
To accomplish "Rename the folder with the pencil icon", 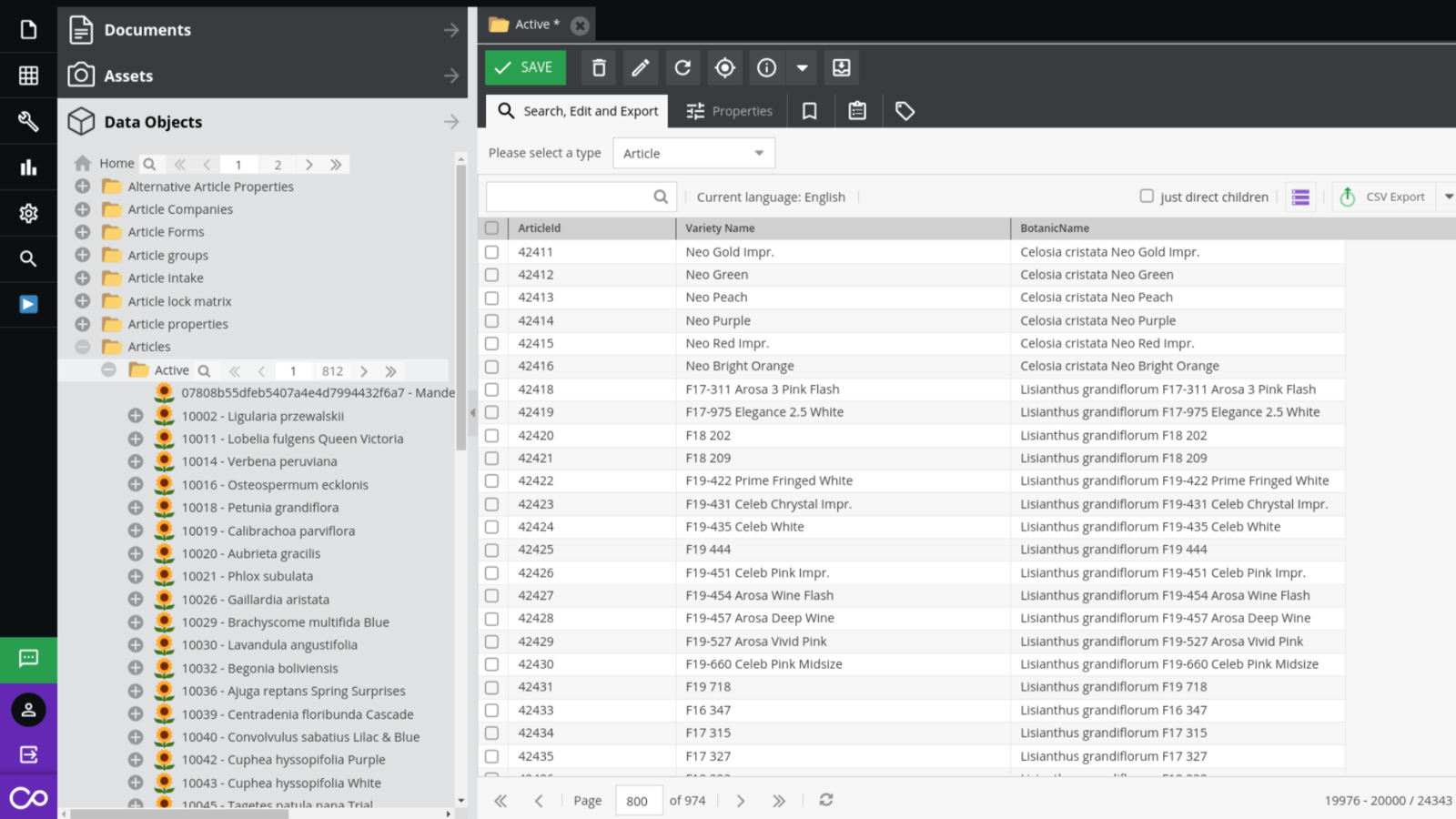I will coord(641,67).
